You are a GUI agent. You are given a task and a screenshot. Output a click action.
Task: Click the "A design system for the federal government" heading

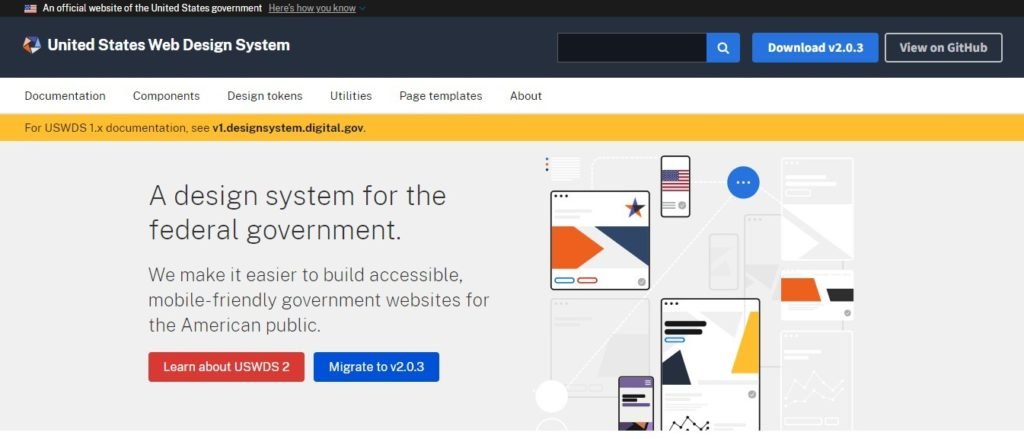point(297,212)
